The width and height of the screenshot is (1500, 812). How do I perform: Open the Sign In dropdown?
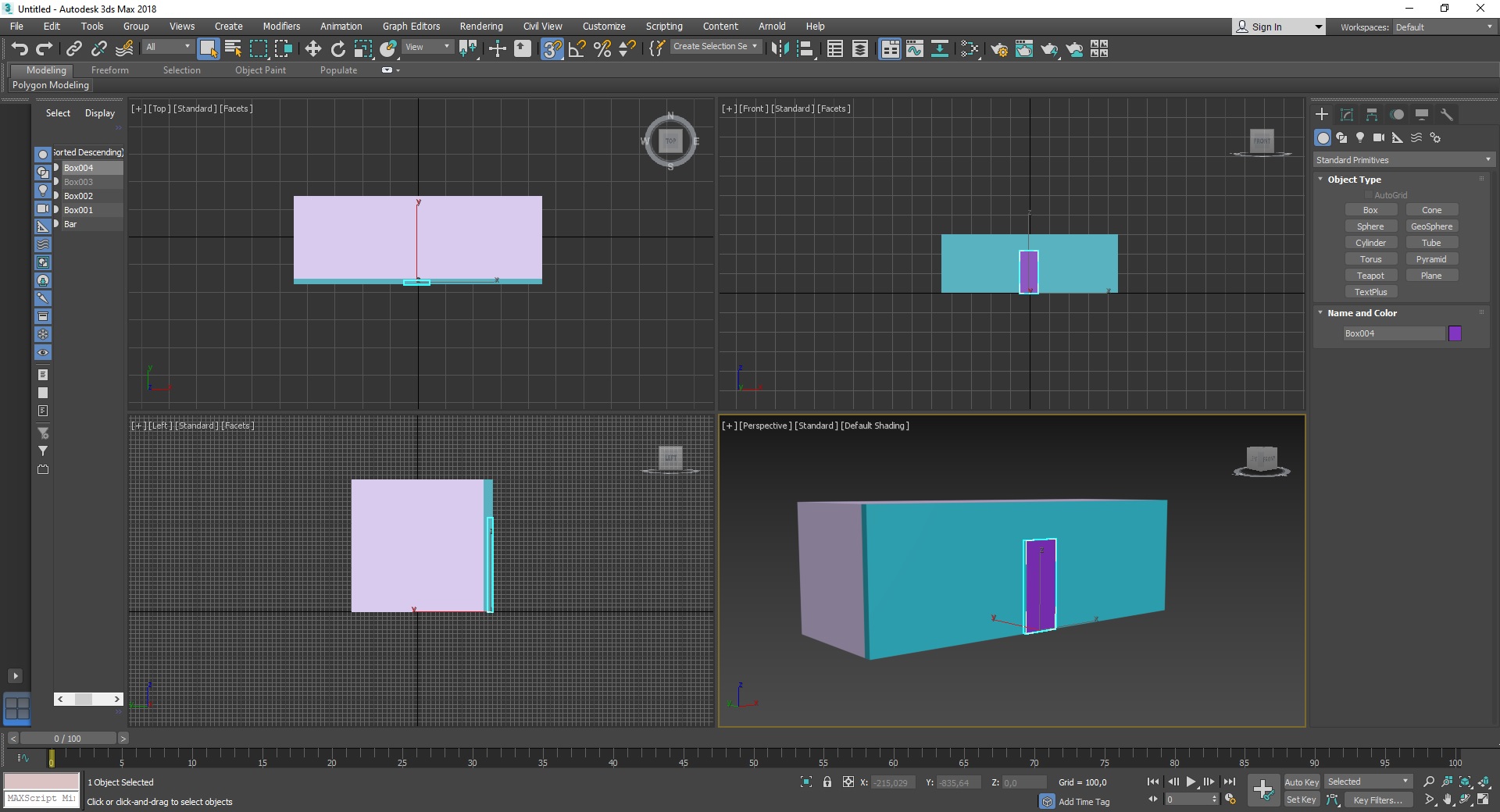pyautogui.click(x=1279, y=27)
